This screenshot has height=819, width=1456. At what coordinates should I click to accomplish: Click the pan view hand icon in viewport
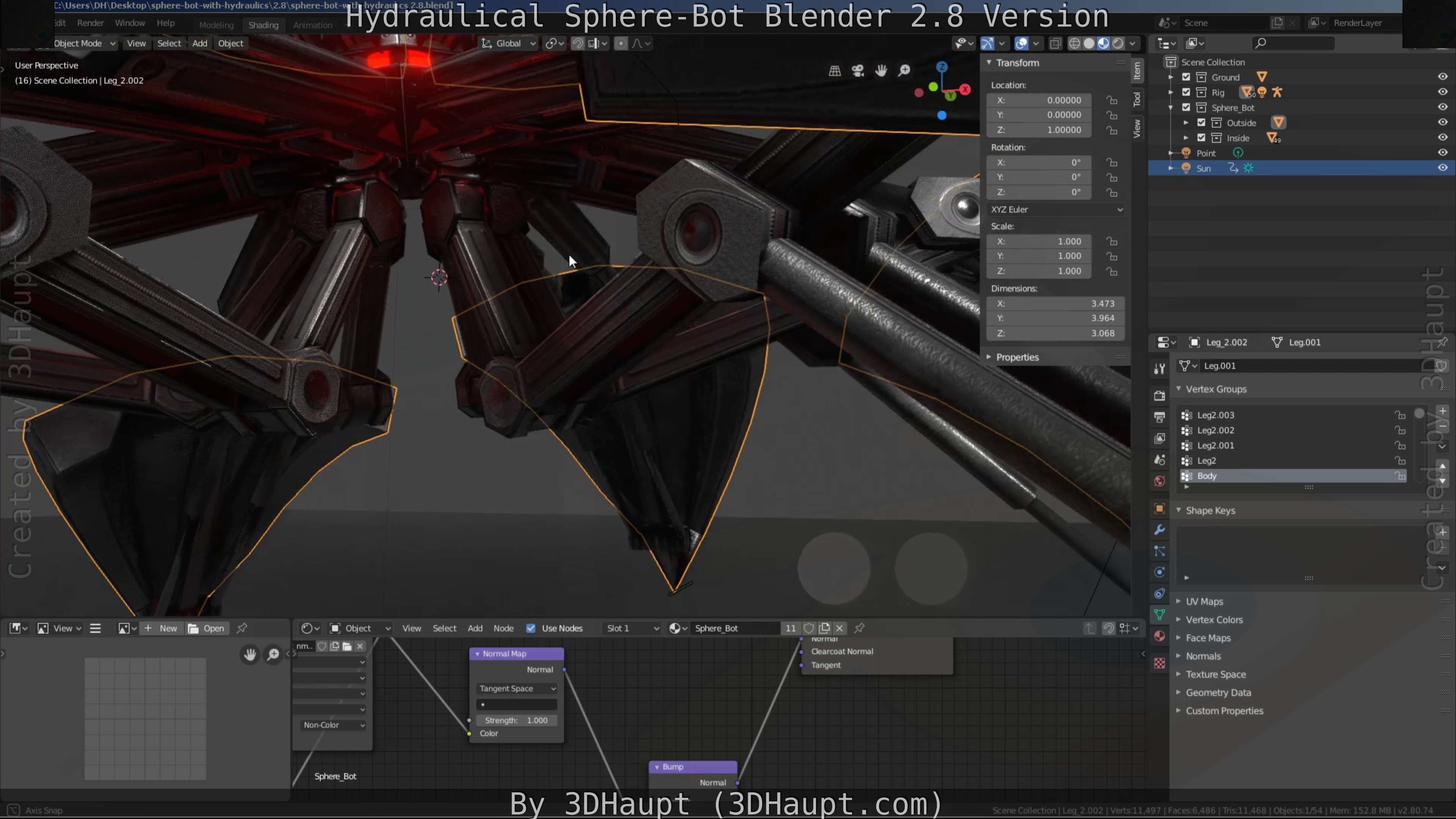(x=880, y=71)
